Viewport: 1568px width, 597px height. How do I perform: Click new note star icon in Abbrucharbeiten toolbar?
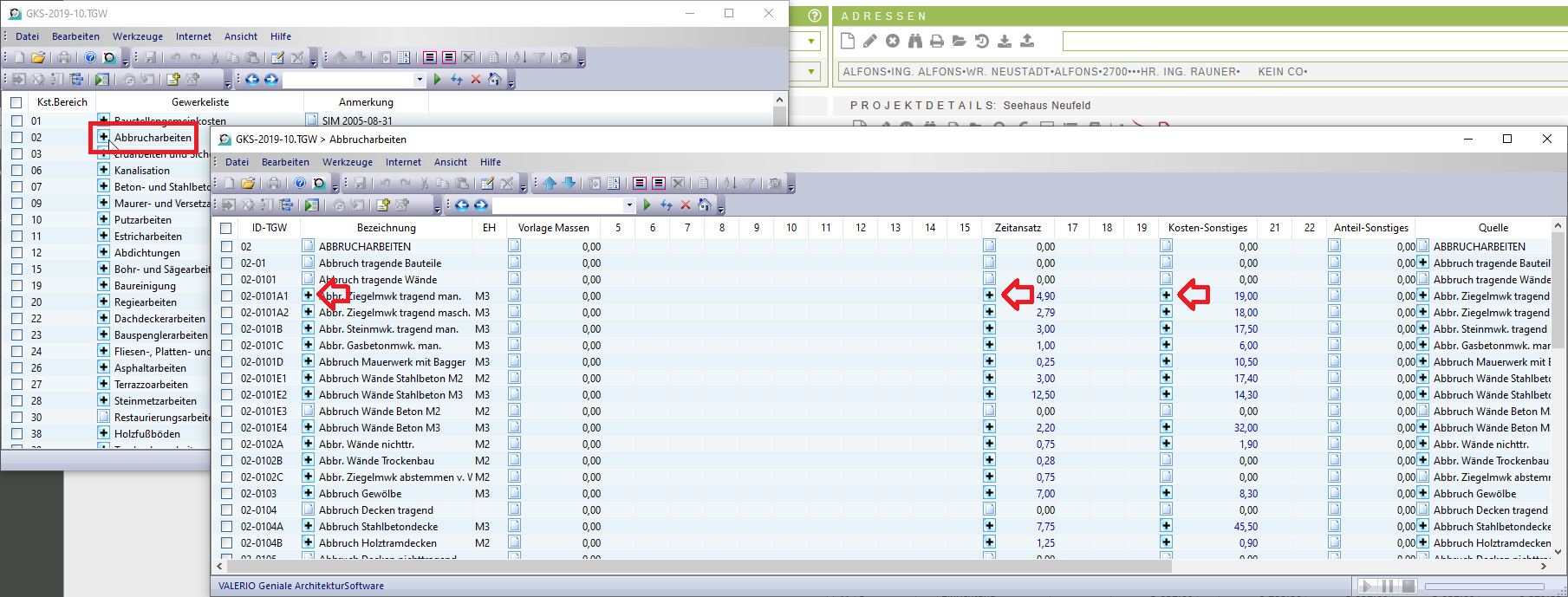pos(383,205)
